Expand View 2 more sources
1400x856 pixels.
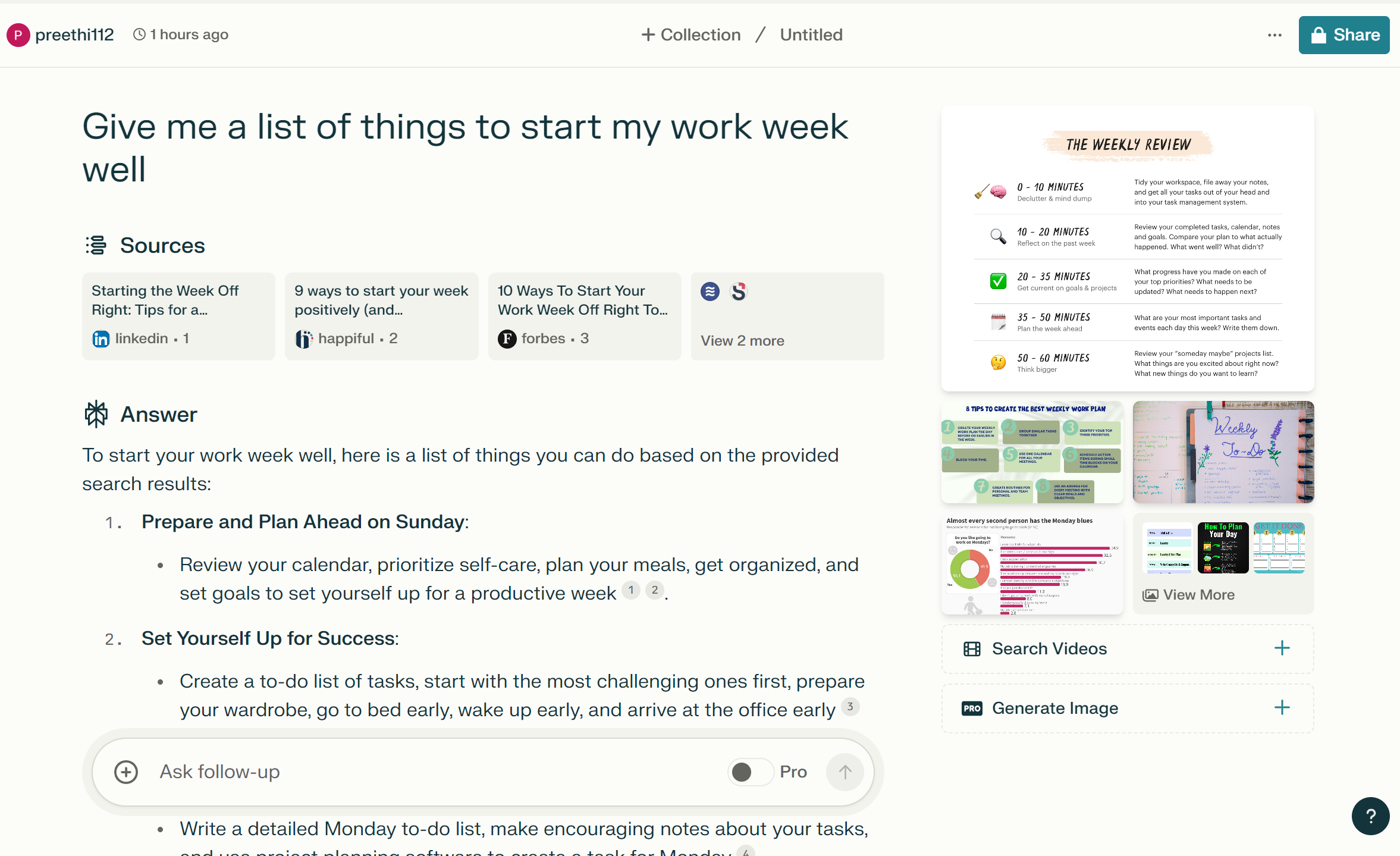742,341
